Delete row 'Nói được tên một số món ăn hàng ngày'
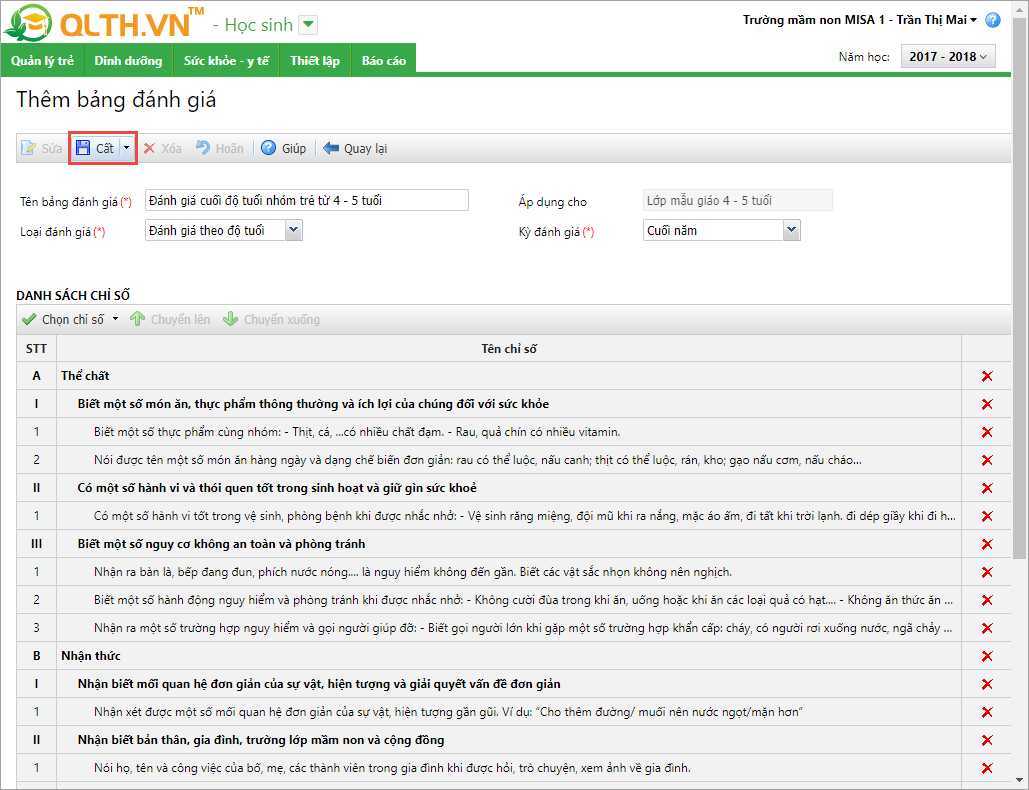This screenshot has width=1029, height=790. pyautogui.click(x=986, y=460)
